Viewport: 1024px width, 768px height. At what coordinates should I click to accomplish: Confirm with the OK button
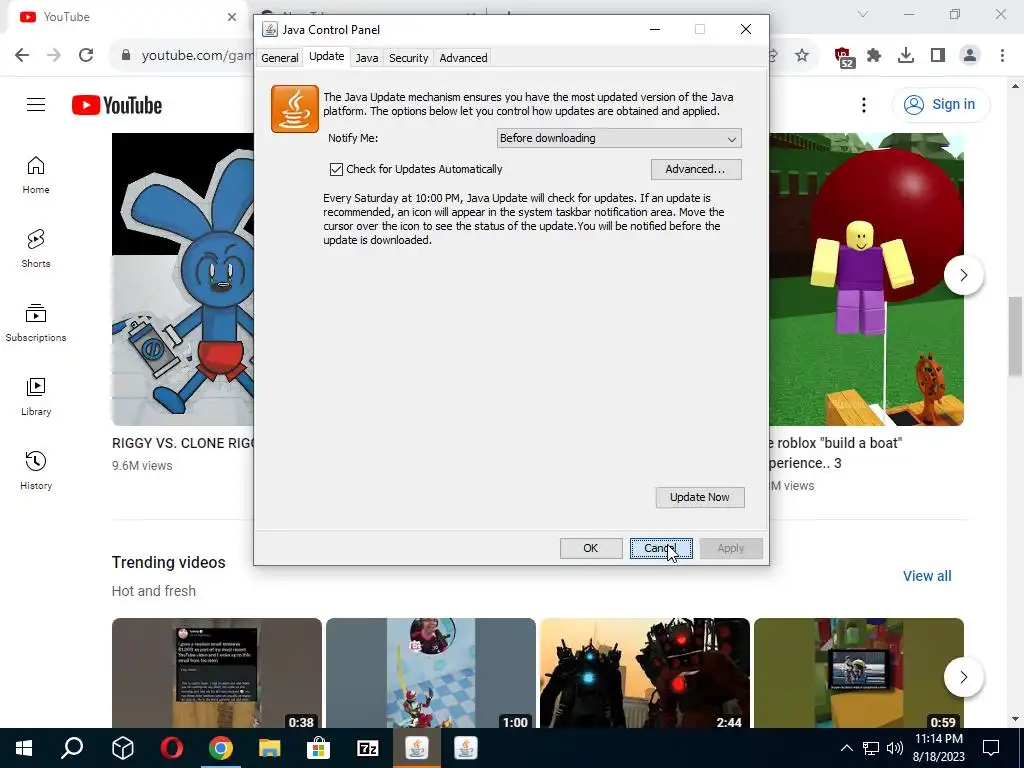point(591,548)
